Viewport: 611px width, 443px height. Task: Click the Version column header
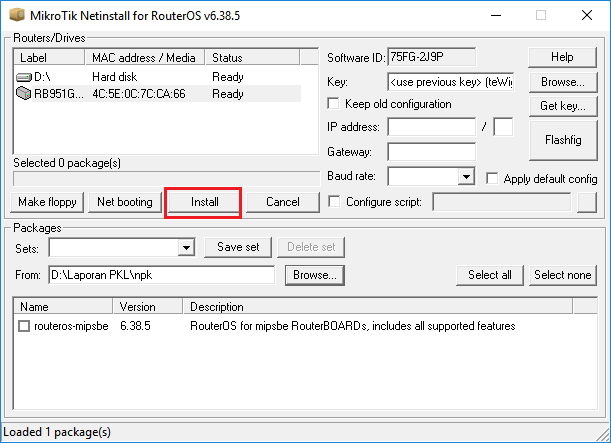(148, 307)
